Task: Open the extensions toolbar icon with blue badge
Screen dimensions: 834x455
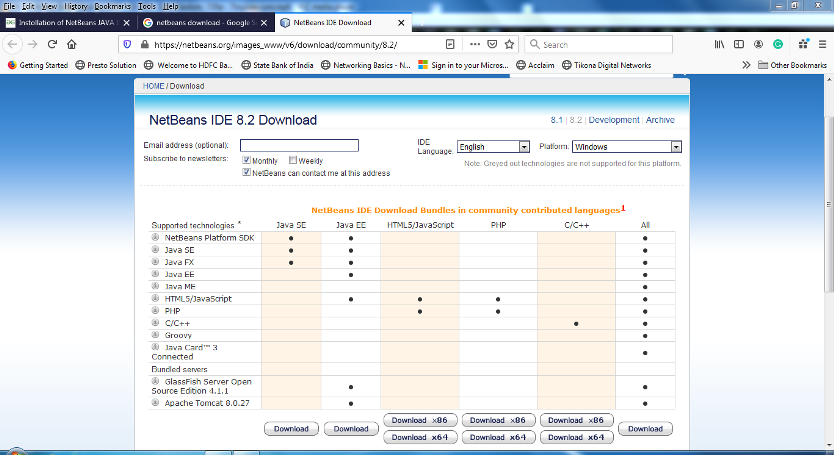Action: tap(804, 44)
